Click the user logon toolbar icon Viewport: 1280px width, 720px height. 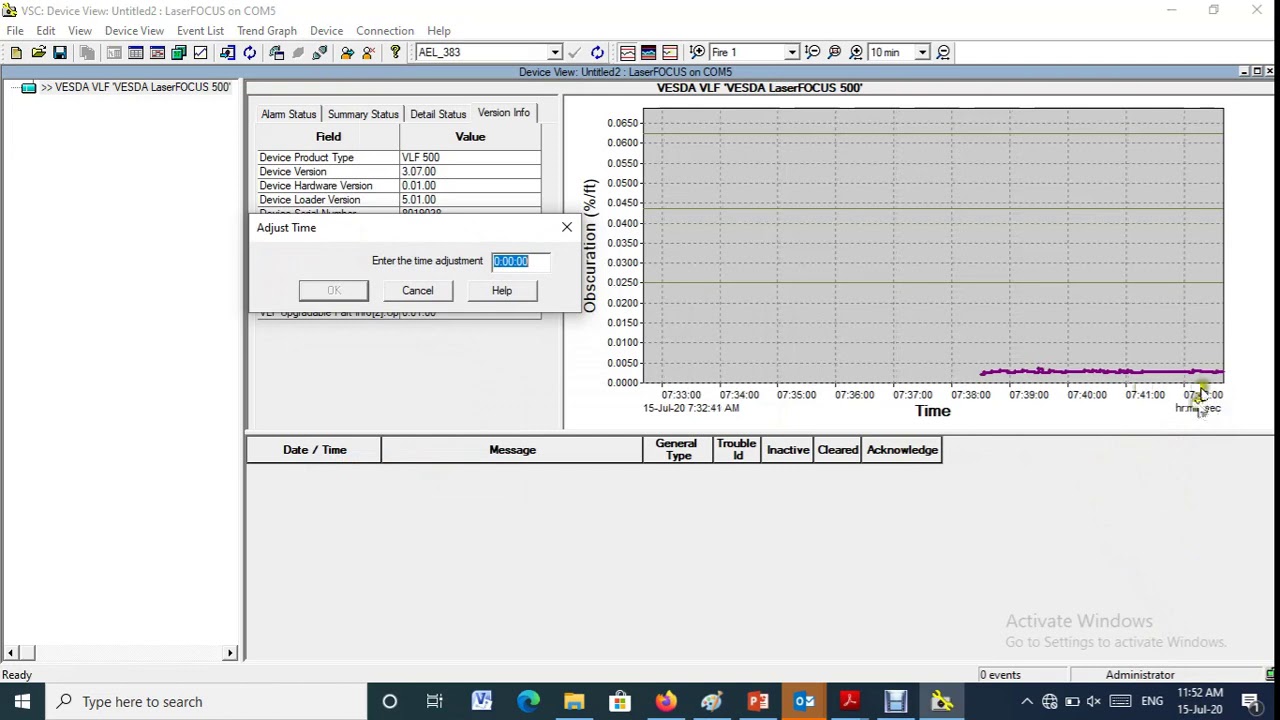point(347,52)
